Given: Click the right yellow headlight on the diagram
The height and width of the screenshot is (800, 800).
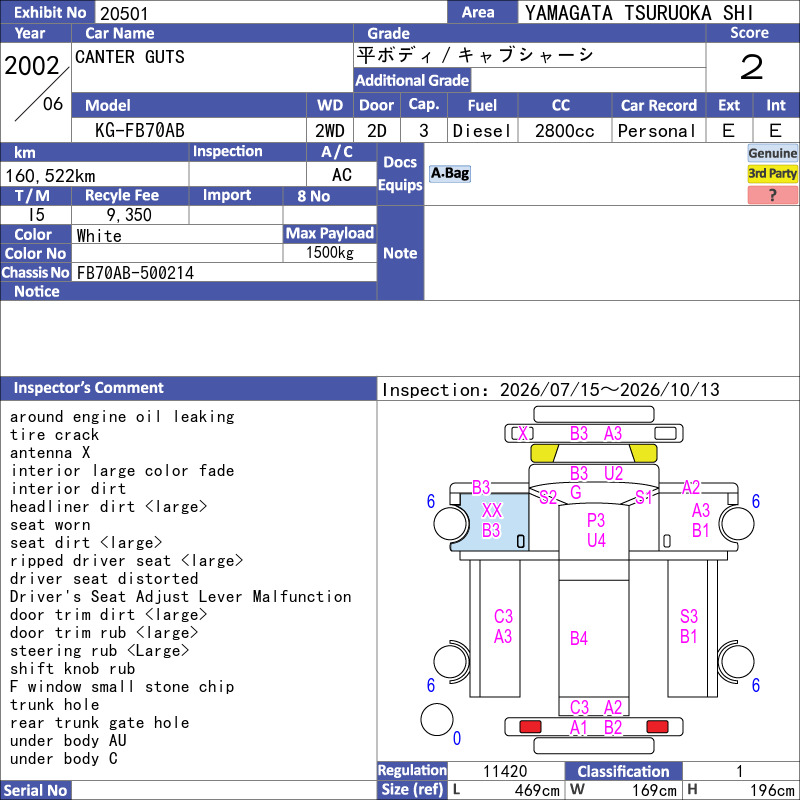Looking at the screenshot, I should click(643, 453).
